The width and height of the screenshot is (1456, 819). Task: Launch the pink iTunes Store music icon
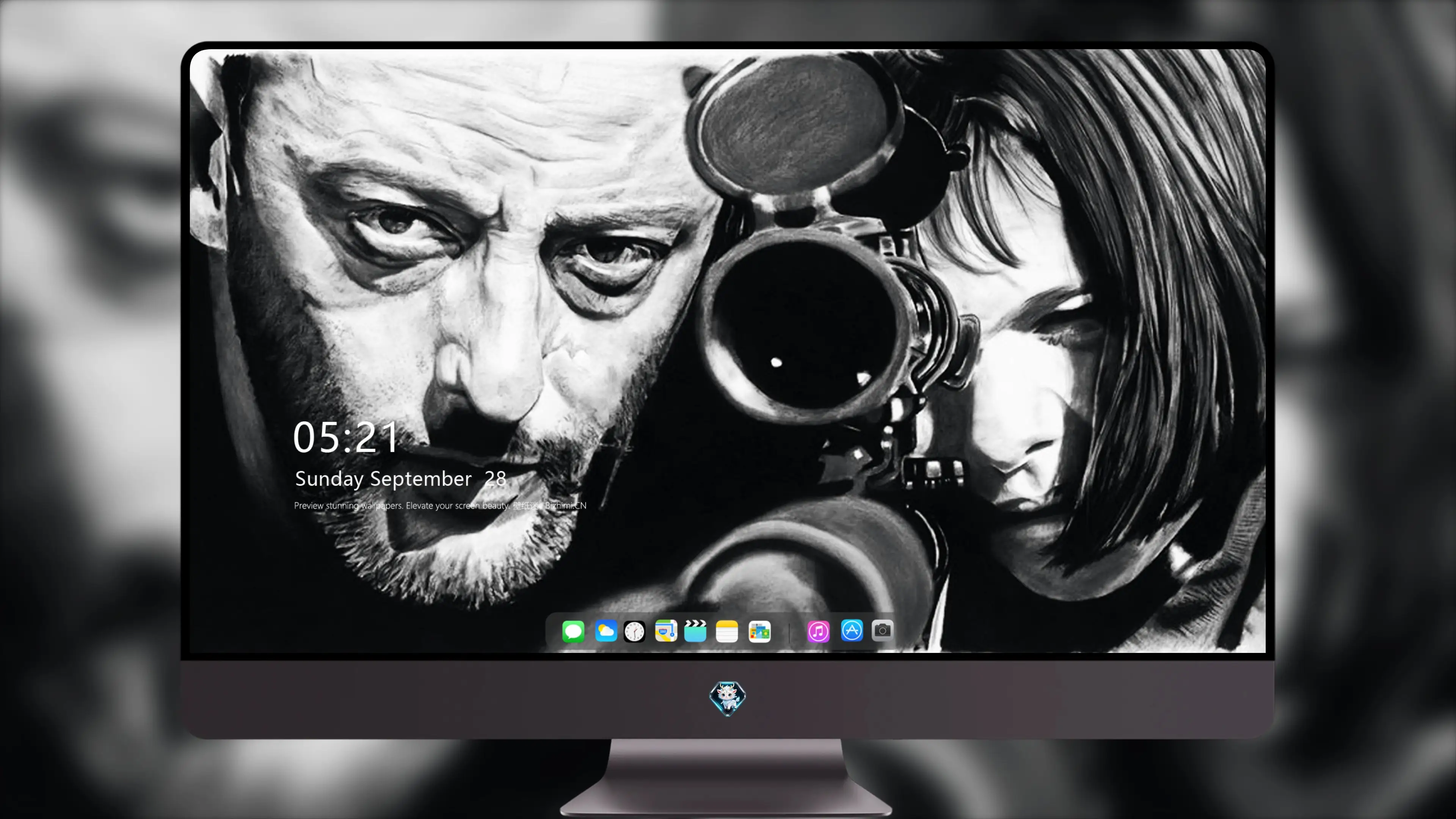(x=819, y=631)
